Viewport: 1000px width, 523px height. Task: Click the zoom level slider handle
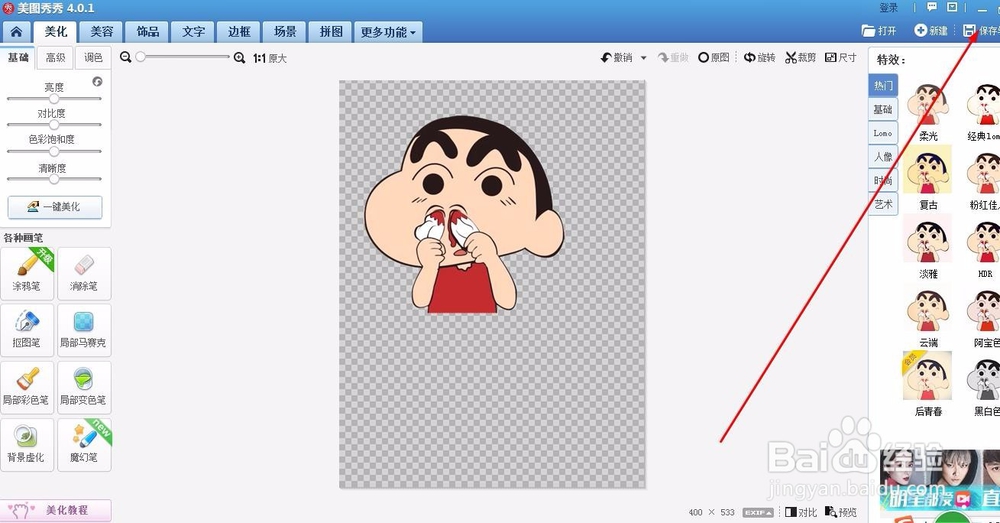click(x=141, y=57)
